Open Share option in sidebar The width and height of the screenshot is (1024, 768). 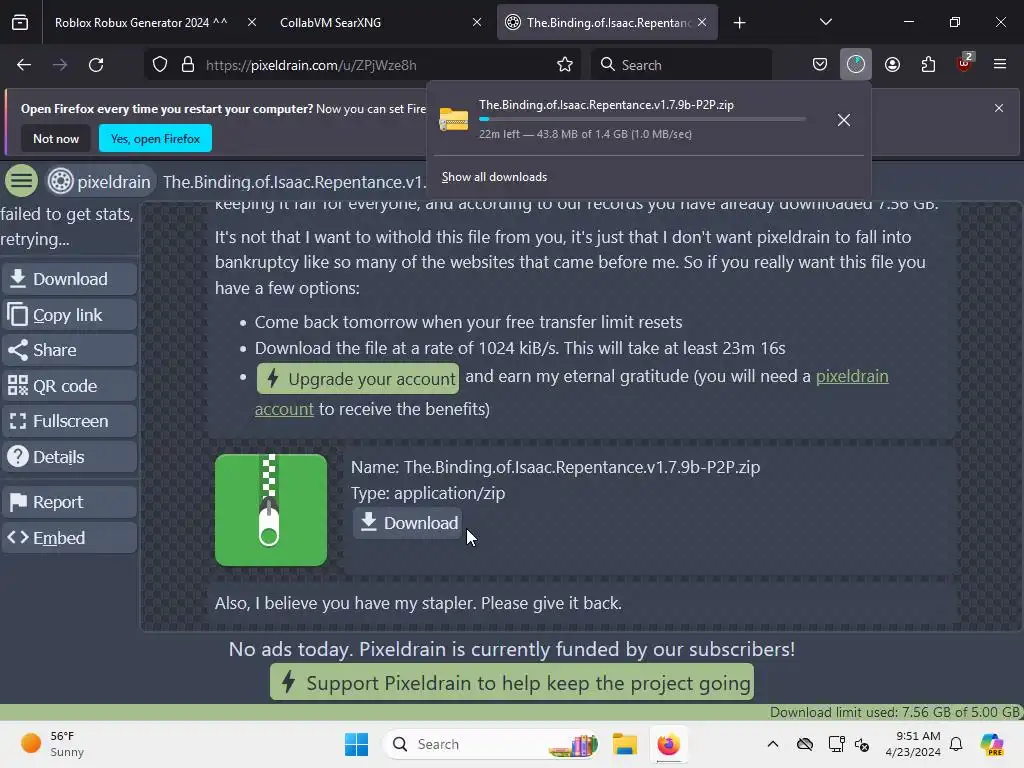coord(69,350)
